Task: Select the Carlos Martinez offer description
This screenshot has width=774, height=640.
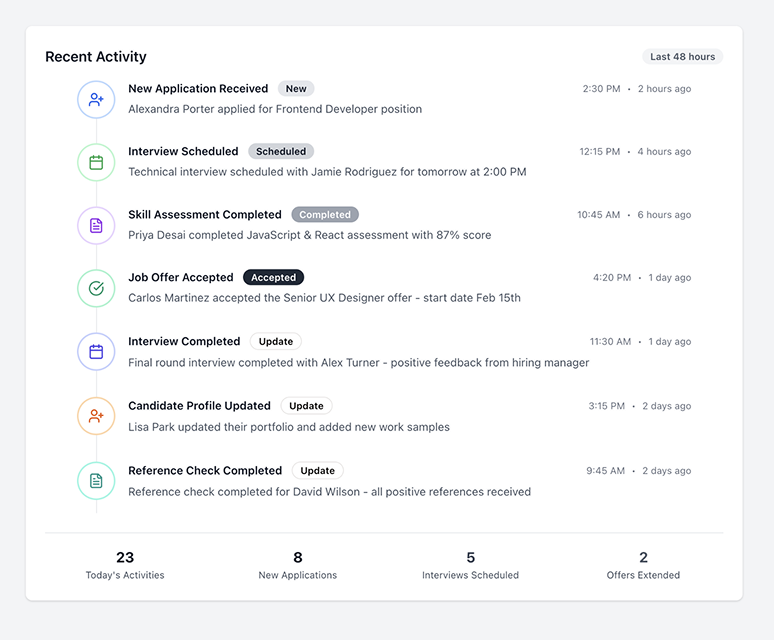Action: pos(324,298)
